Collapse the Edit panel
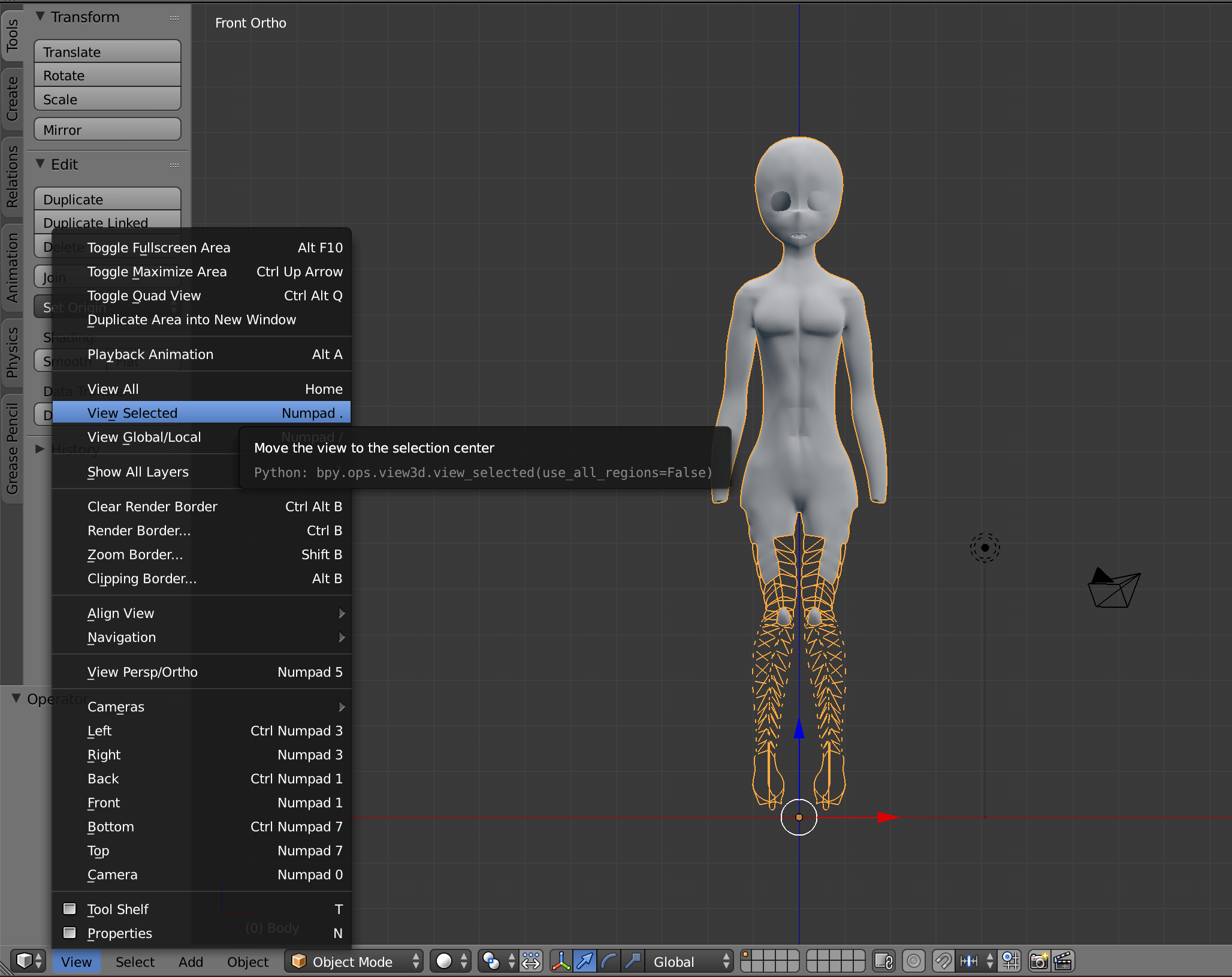The width and height of the screenshot is (1232, 977). 40,164
